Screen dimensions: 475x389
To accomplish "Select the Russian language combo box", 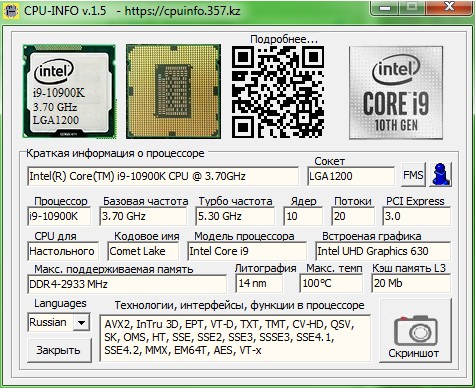I will point(58,322).
